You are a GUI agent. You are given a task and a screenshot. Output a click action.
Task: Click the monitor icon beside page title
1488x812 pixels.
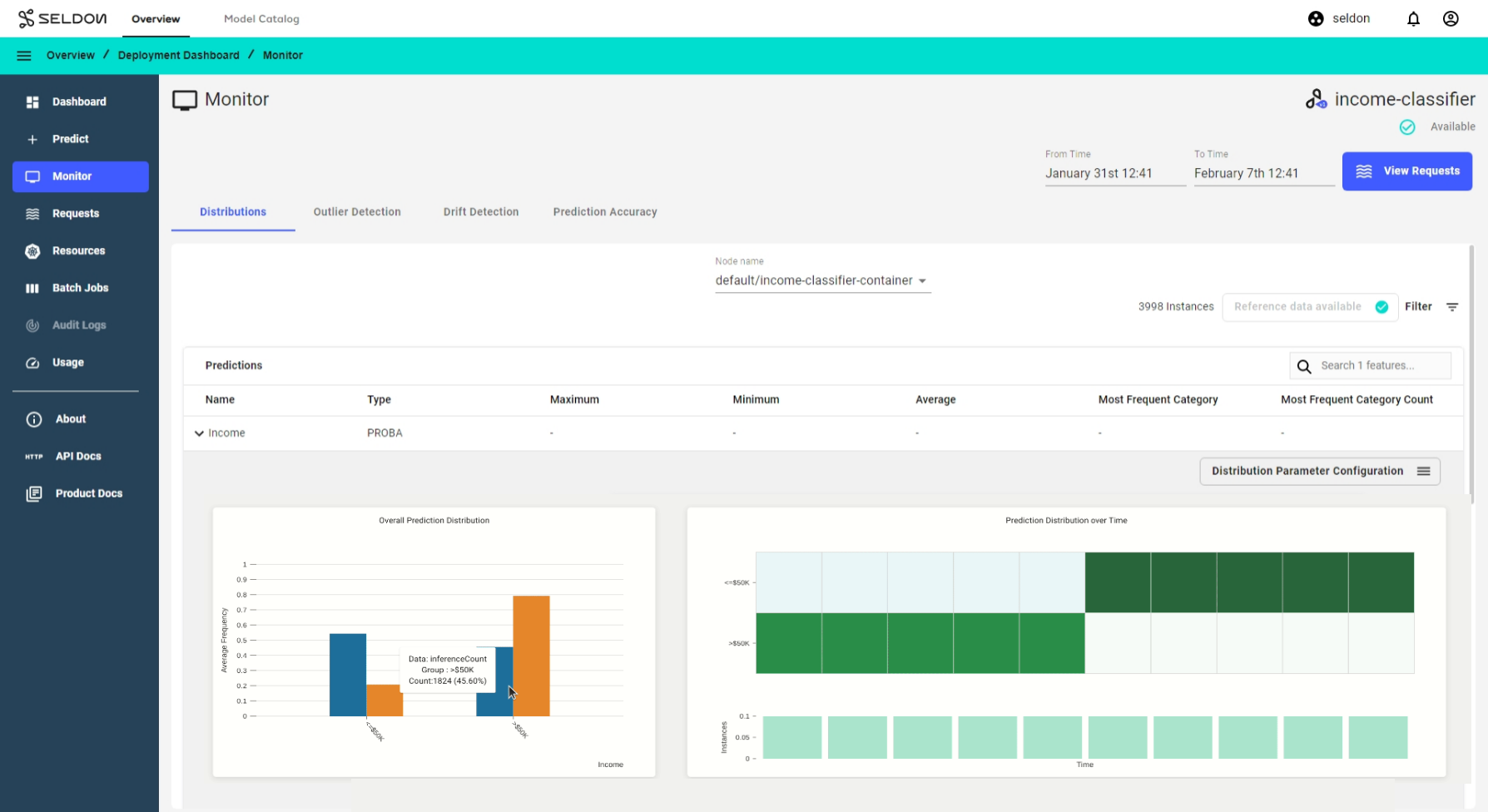(x=185, y=101)
